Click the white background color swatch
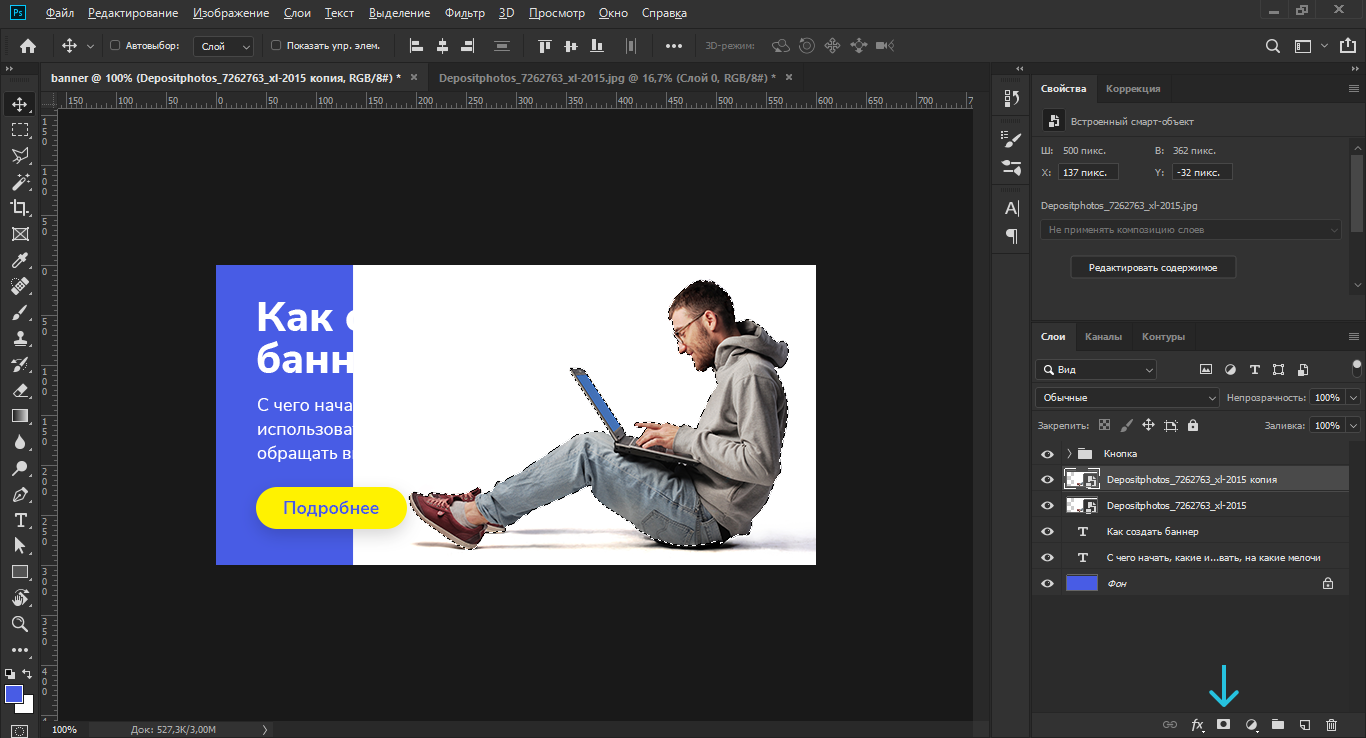 point(28,706)
